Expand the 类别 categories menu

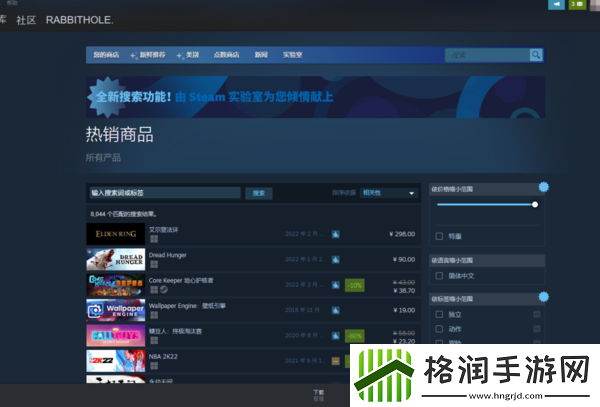pos(188,55)
